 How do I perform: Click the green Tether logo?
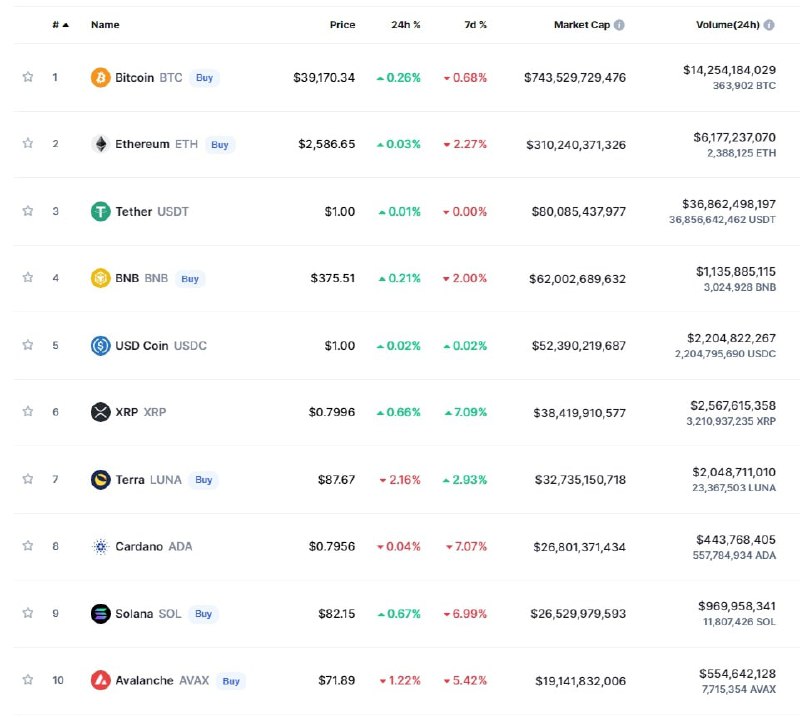101,211
